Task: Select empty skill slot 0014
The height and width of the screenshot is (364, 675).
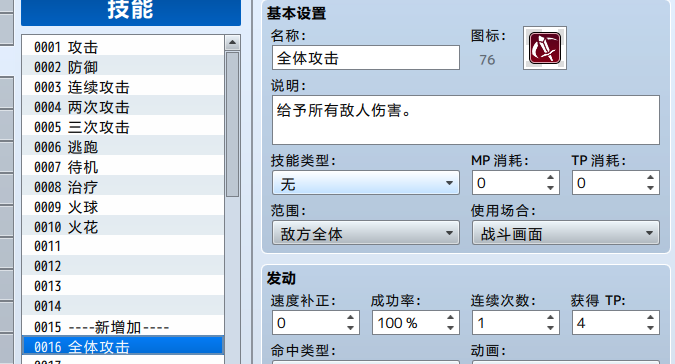Action: click(123, 305)
